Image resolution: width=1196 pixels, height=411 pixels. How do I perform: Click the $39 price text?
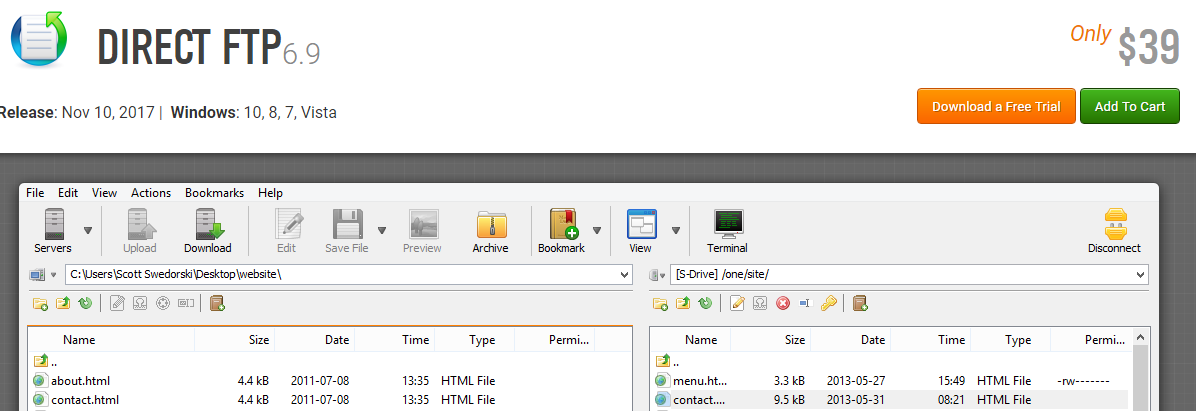[1149, 47]
